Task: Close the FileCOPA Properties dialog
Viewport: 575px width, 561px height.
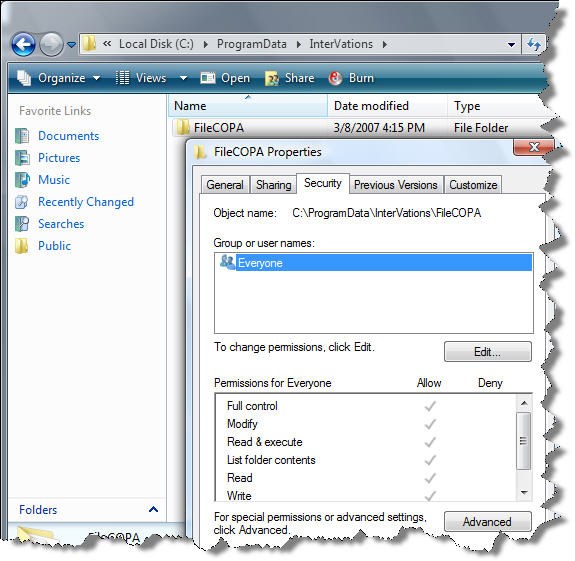Action: 534,147
